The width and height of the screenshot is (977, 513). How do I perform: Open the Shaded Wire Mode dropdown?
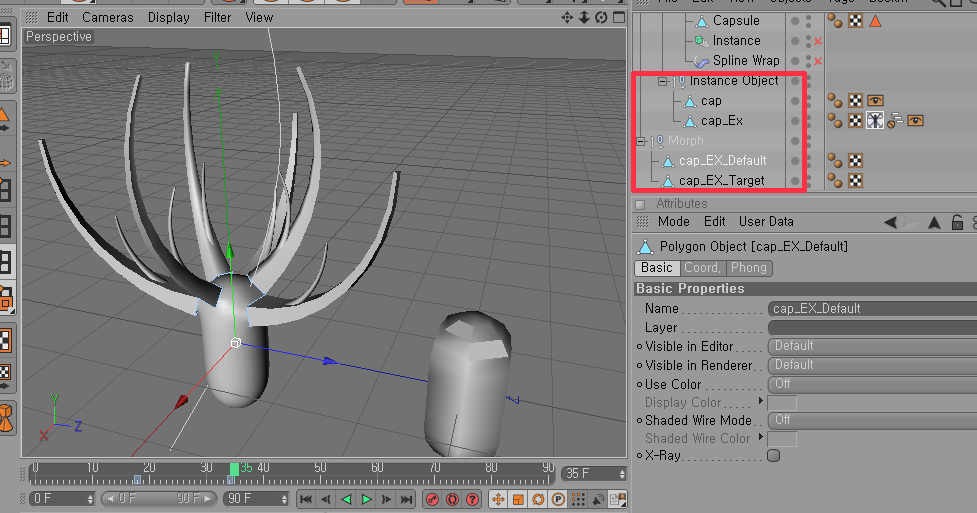(870, 420)
